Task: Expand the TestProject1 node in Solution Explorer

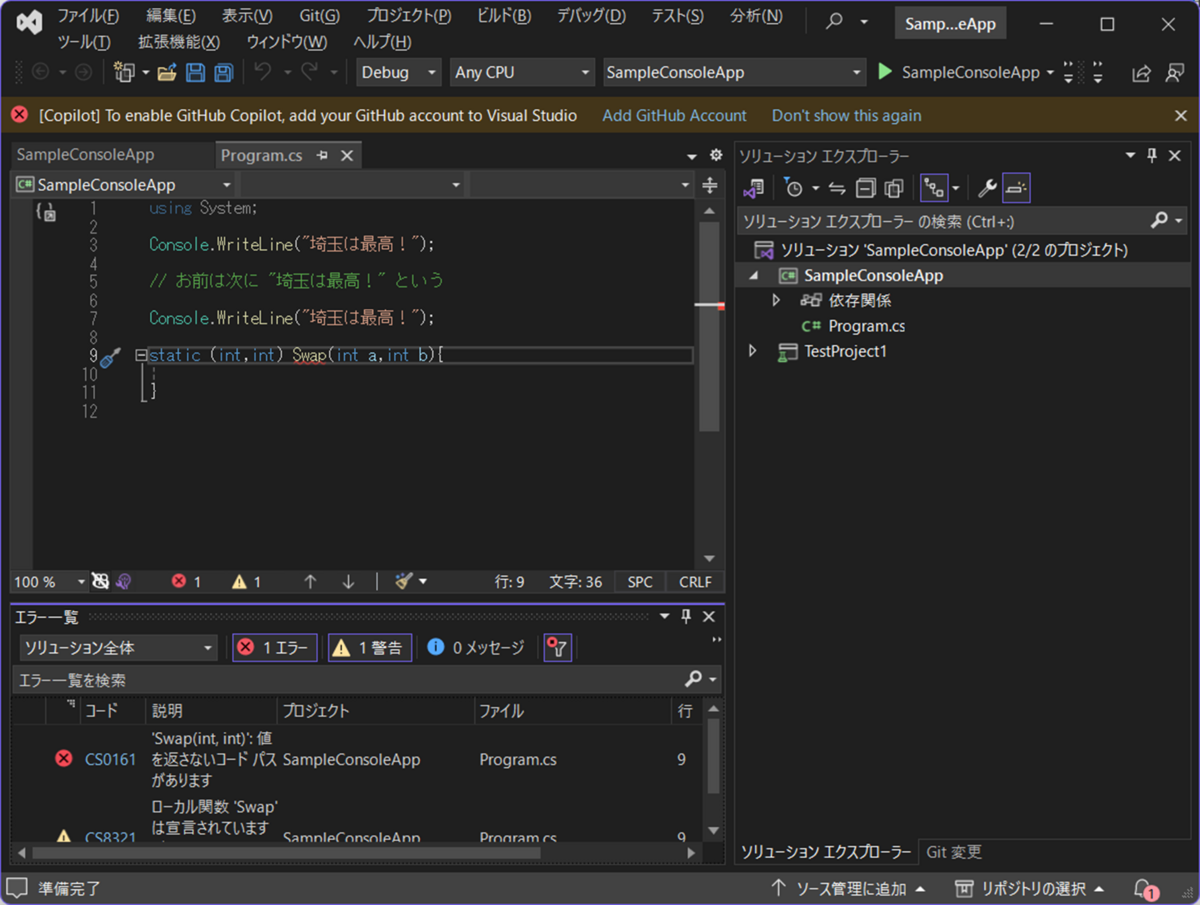Action: point(752,352)
